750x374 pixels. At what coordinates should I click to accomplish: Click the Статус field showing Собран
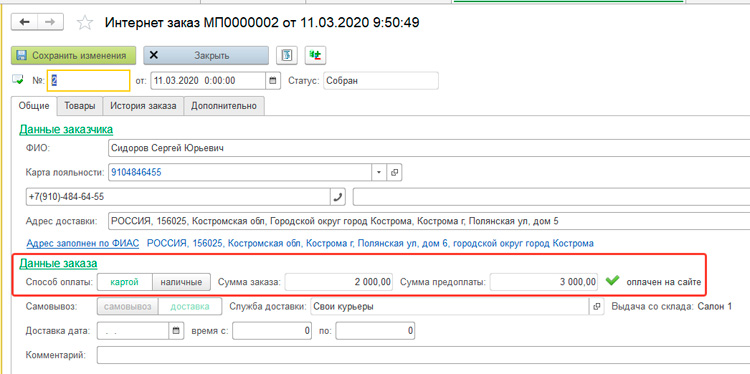[x=381, y=81]
